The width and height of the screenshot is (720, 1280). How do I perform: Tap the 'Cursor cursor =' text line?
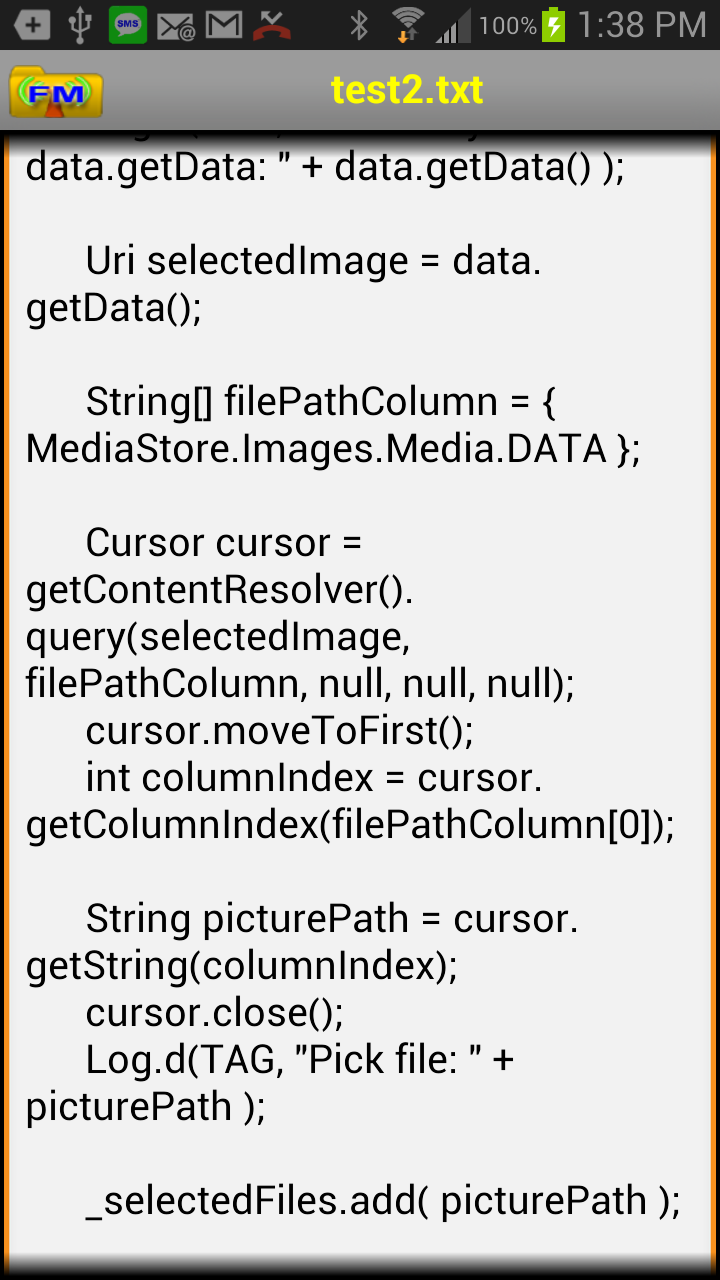click(x=222, y=543)
